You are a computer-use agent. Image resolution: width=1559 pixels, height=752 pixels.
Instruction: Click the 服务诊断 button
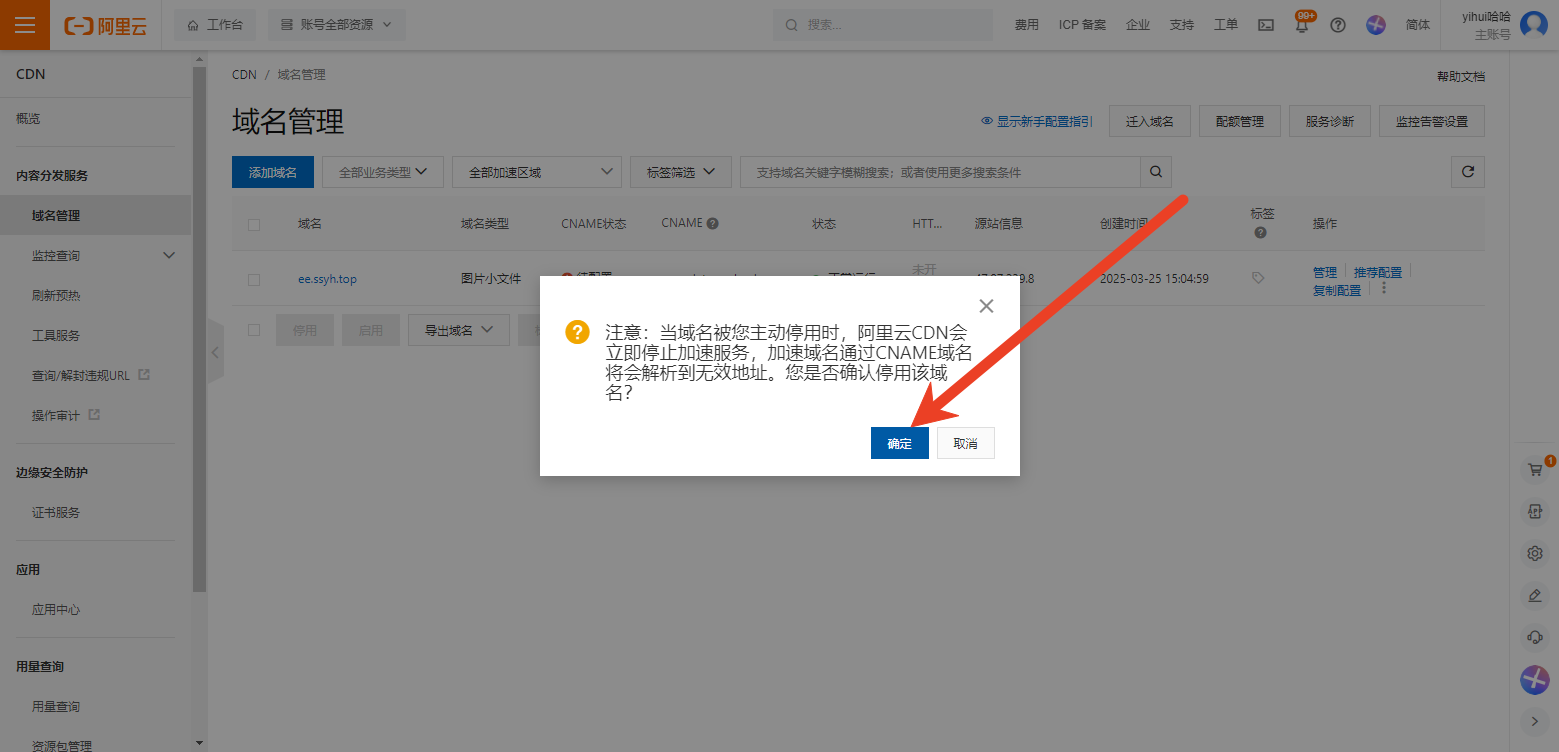pos(1330,121)
